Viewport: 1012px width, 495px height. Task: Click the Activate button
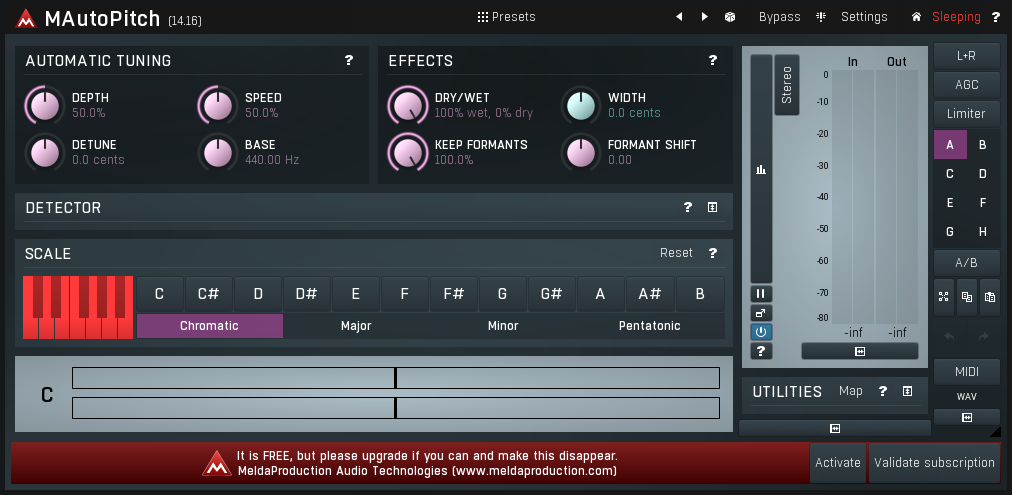(x=837, y=463)
